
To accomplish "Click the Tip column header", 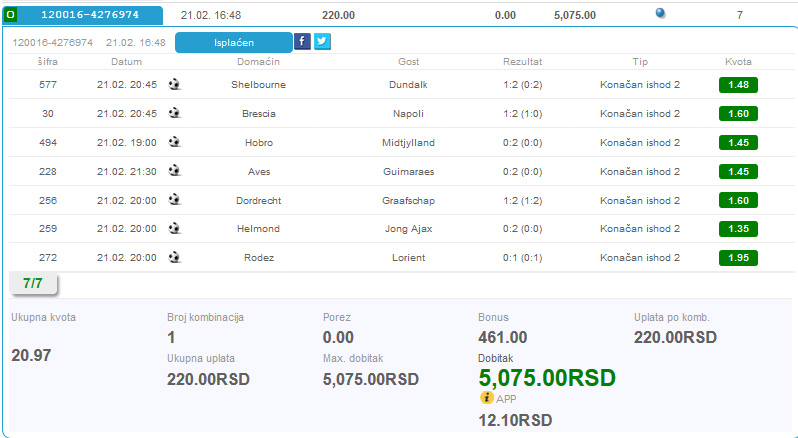I will tap(640, 62).
